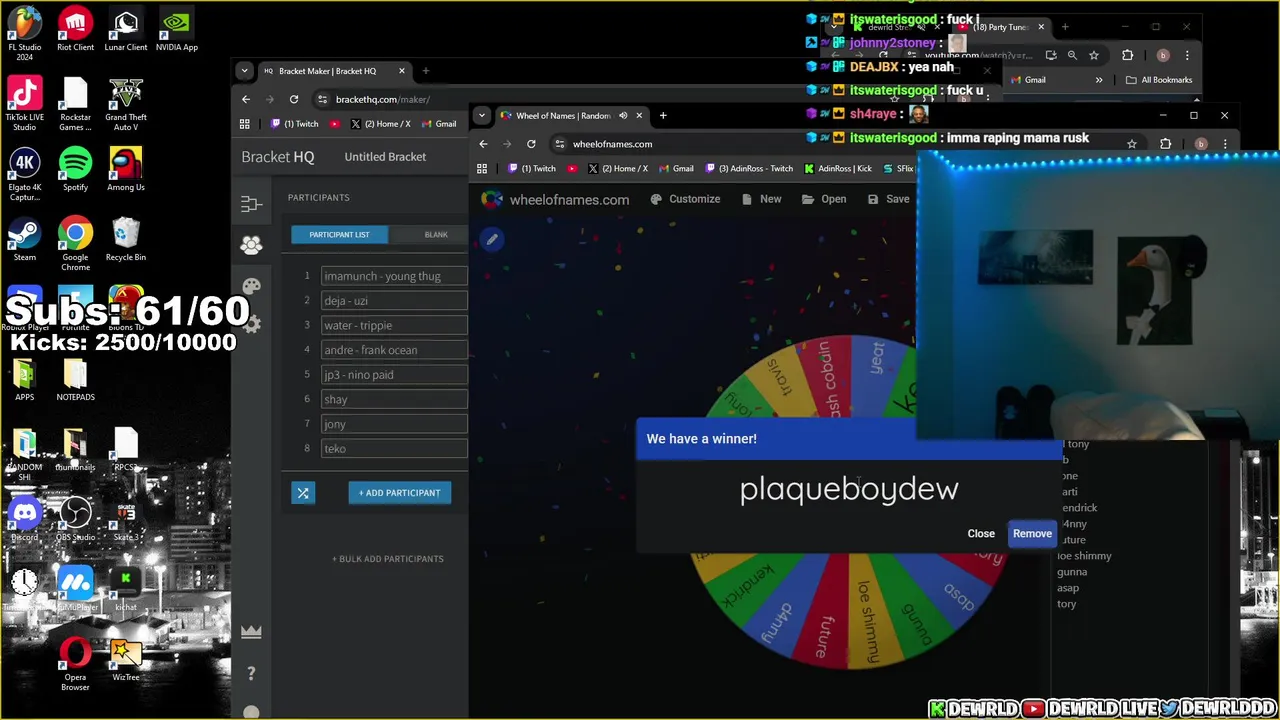This screenshot has width=1280, height=720.
Task: Close the winner dialog
Action: pyautogui.click(x=981, y=533)
